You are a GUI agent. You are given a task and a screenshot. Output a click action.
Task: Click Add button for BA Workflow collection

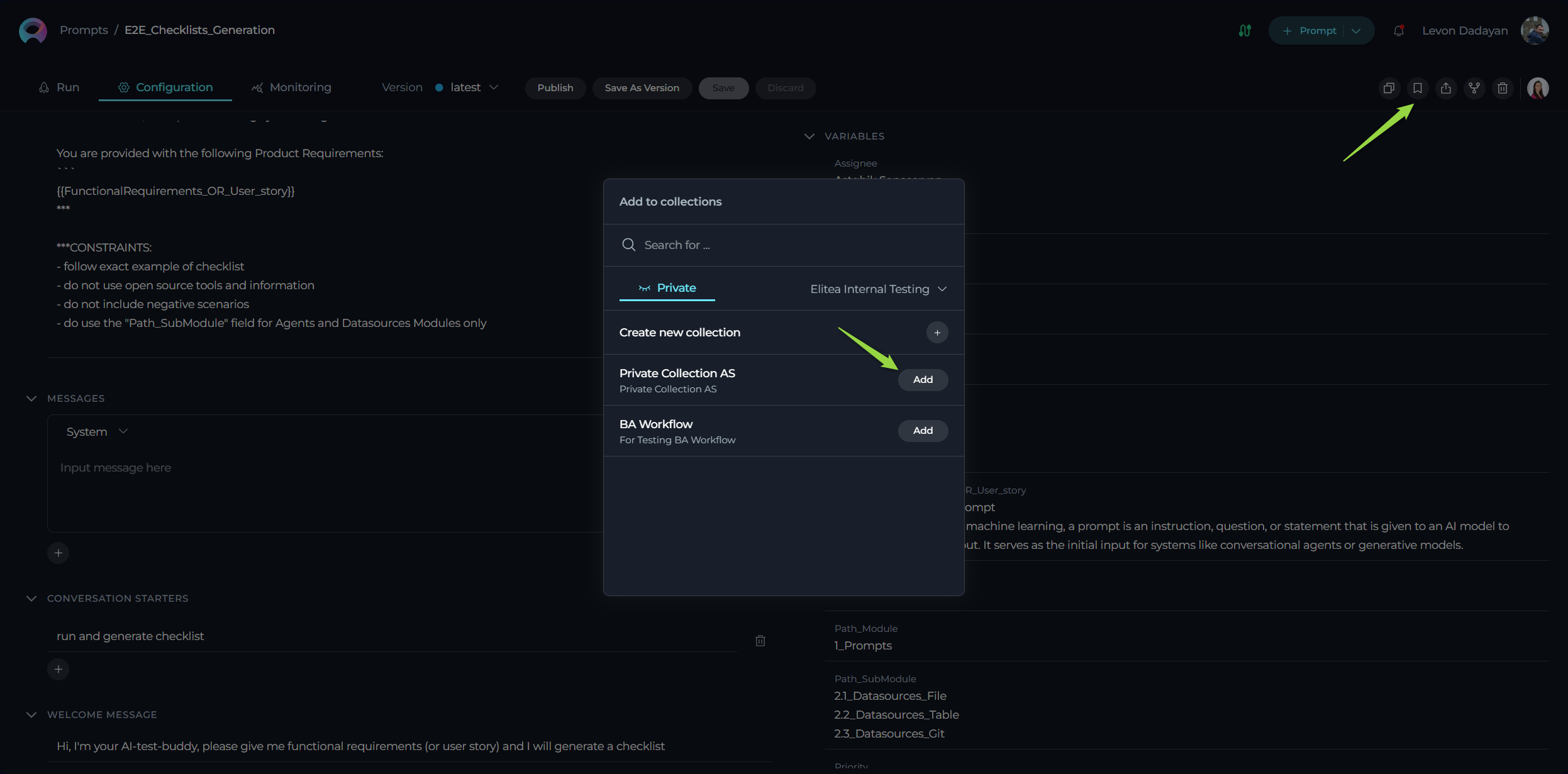(922, 430)
